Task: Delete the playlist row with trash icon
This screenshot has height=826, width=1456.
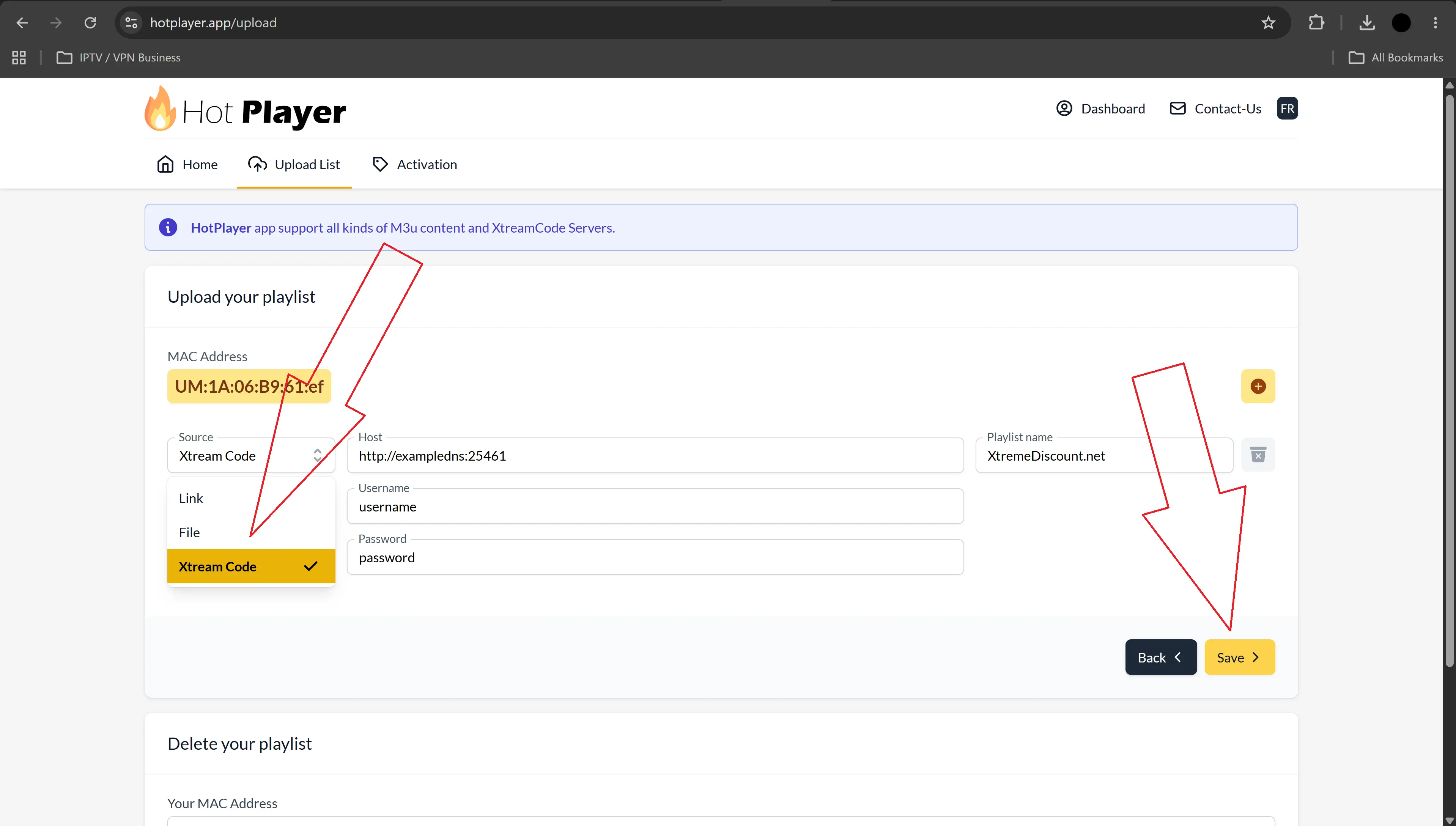Action: pyautogui.click(x=1258, y=455)
